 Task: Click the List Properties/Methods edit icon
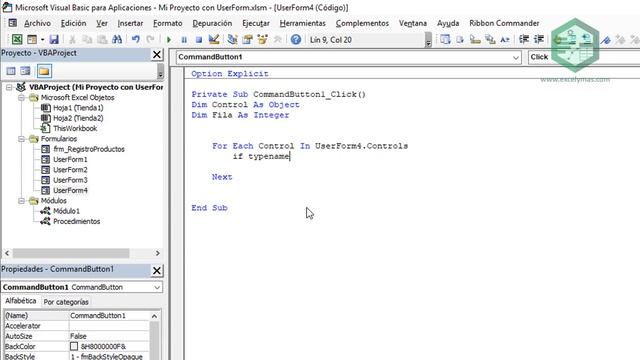(445, 40)
